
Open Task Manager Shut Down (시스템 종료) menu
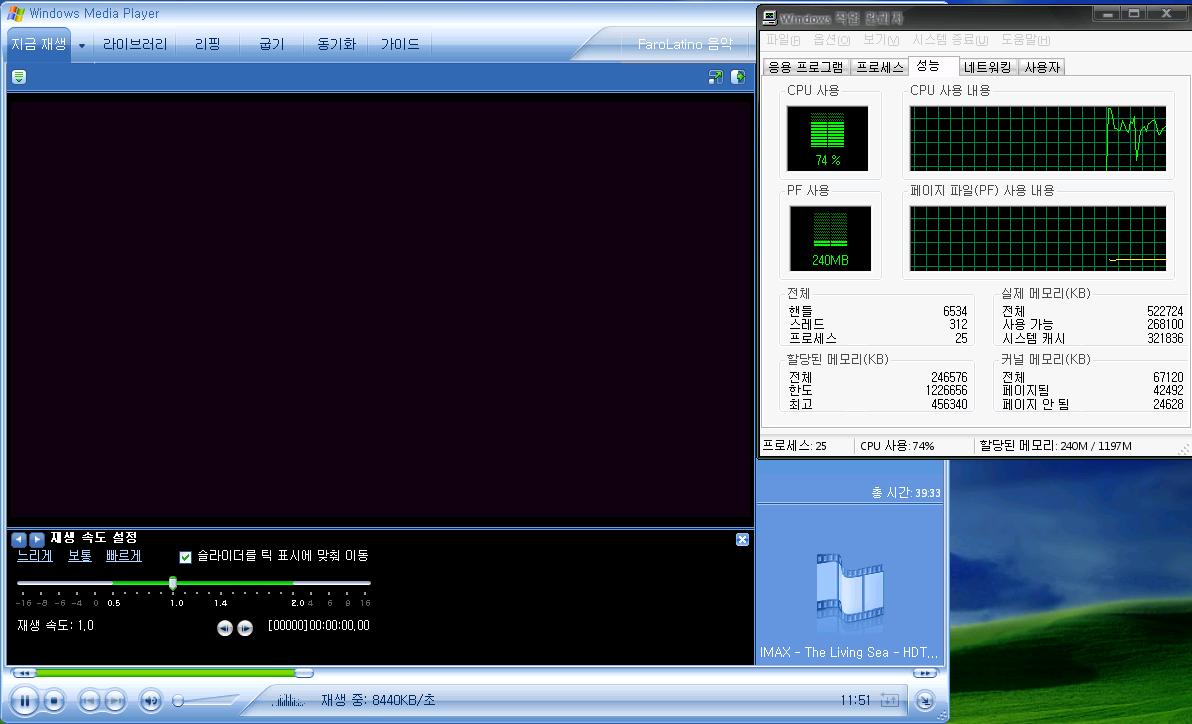tap(950, 40)
